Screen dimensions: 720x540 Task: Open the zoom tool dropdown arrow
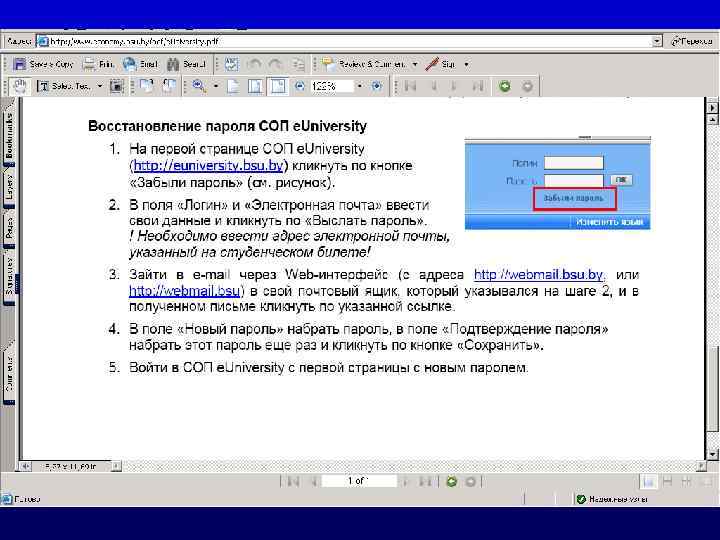pos(215,86)
